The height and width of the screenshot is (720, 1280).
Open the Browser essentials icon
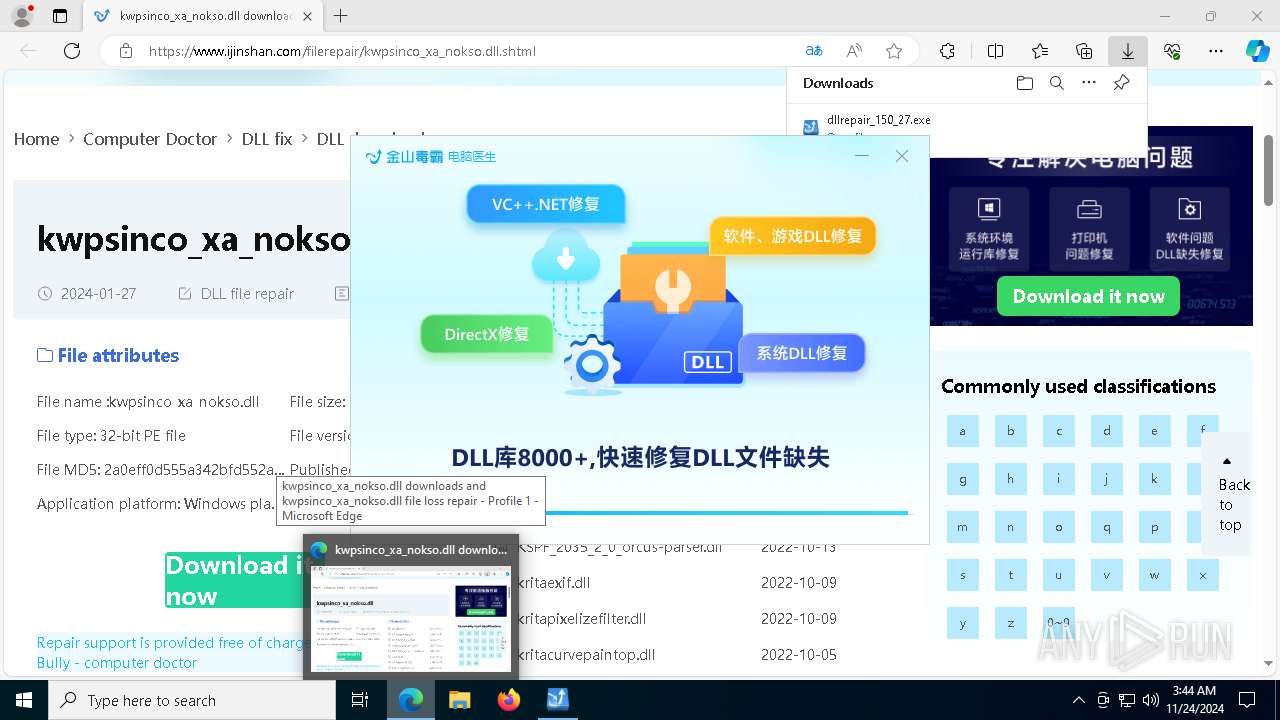coord(1172,51)
